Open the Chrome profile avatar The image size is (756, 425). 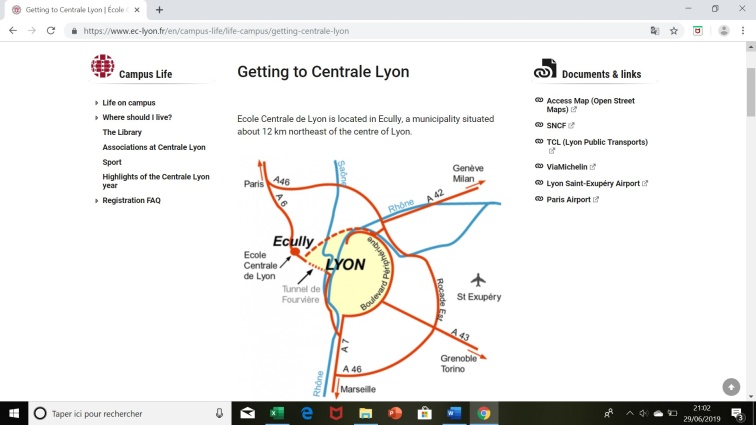724,31
